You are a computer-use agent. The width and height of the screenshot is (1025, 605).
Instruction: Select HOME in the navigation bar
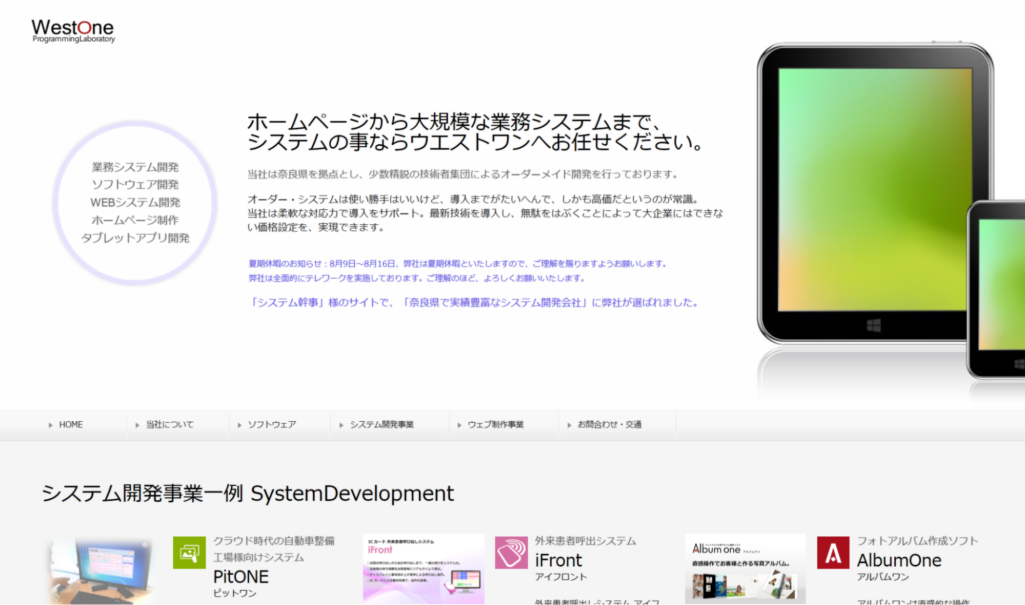pos(70,424)
